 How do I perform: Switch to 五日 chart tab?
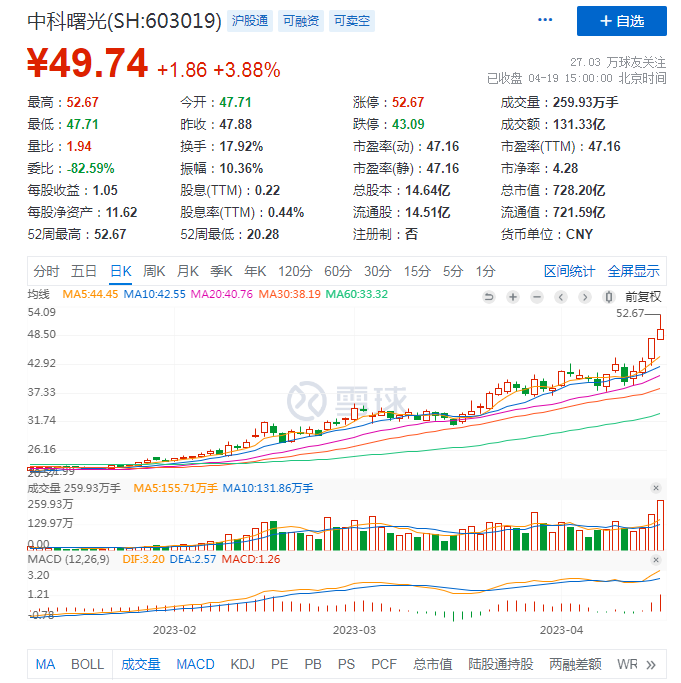pyautogui.click(x=84, y=271)
